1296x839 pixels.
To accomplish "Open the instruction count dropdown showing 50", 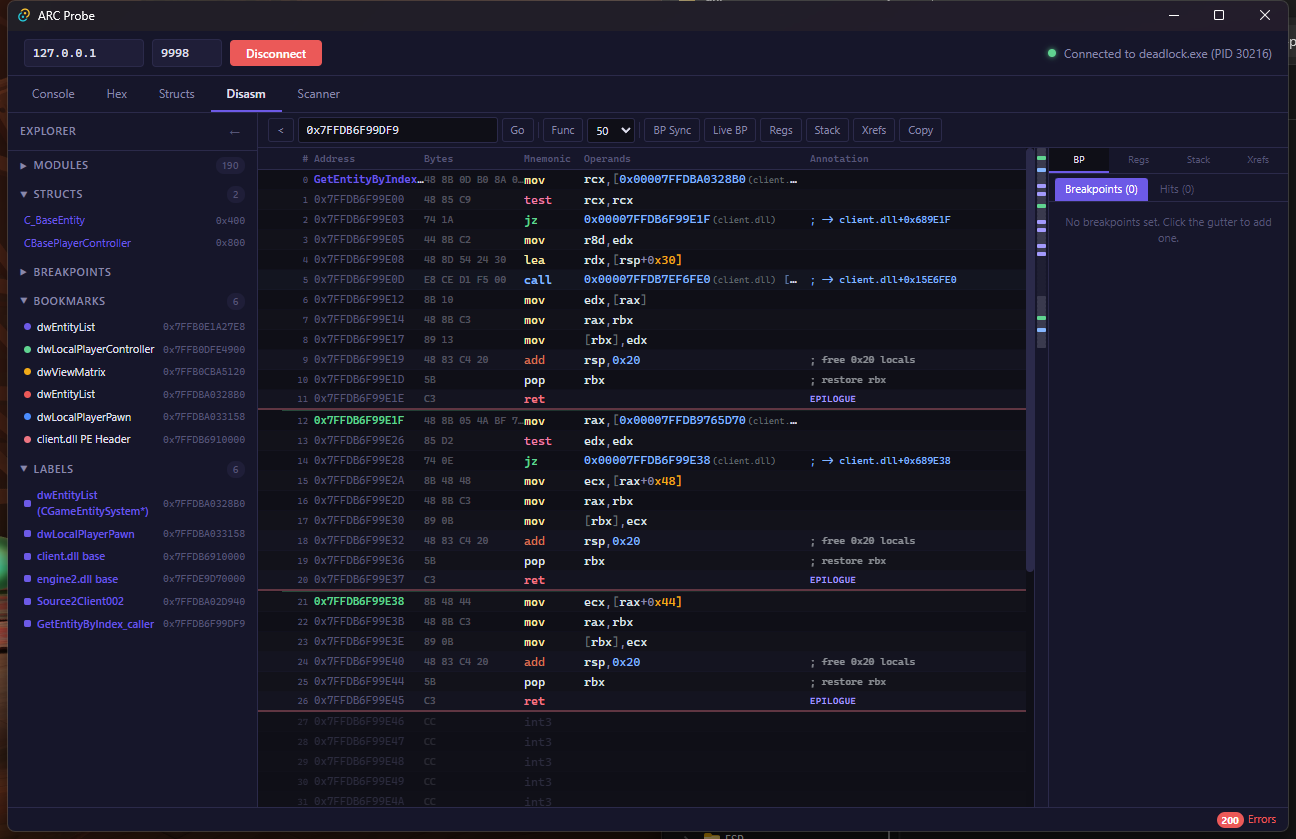I will 611,130.
